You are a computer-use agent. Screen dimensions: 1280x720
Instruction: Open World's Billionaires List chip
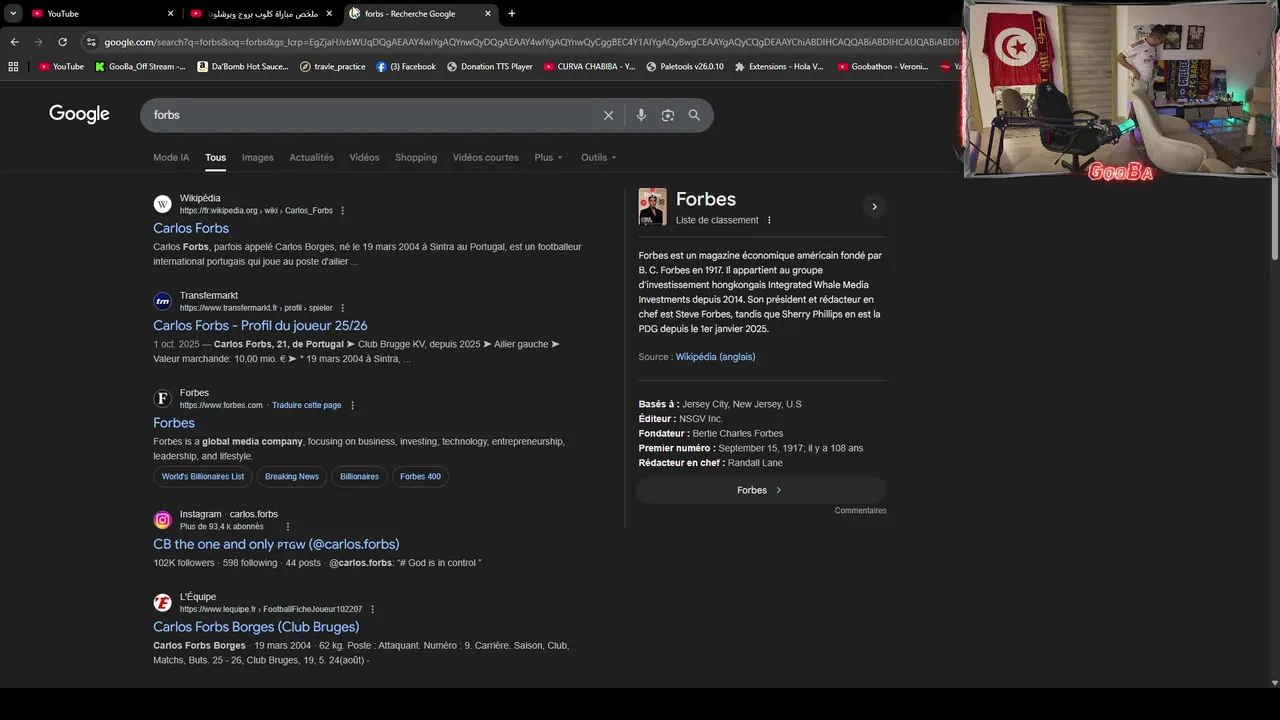(x=203, y=476)
